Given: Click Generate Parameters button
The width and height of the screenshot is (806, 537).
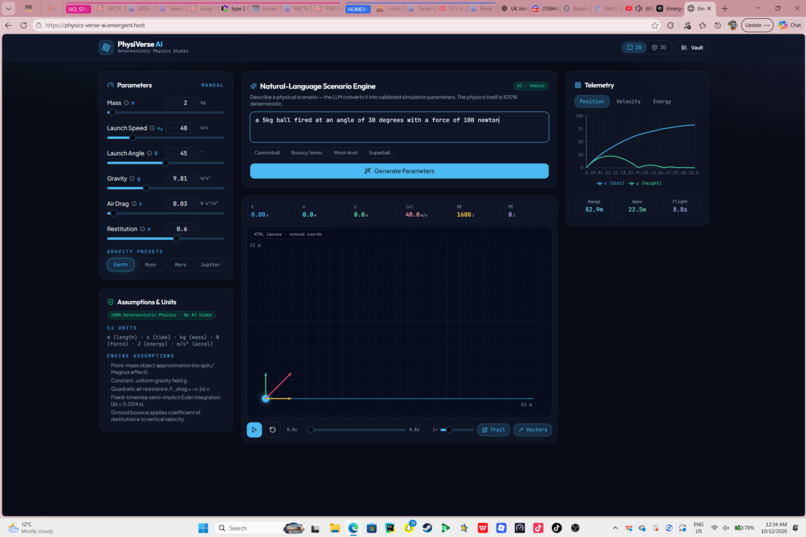Looking at the screenshot, I should [x=399, y=171].
